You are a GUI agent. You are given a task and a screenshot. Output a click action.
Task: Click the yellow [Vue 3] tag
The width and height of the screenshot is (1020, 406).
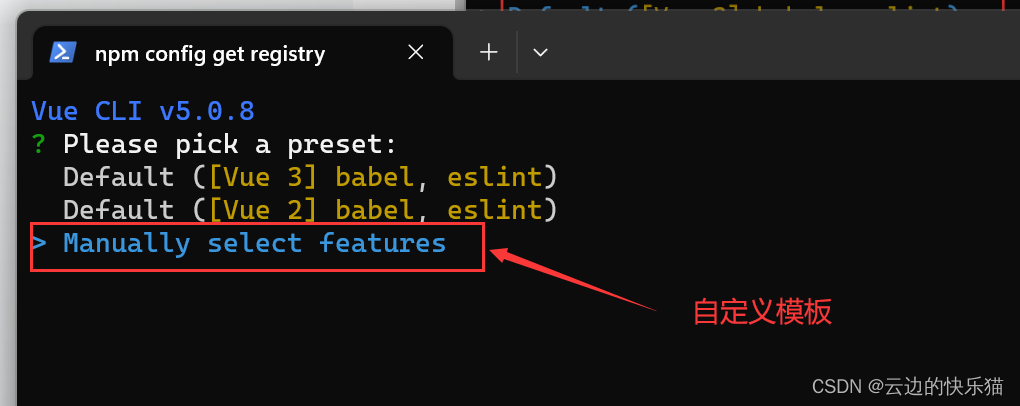pyautogui.click(x=264, y=177)
